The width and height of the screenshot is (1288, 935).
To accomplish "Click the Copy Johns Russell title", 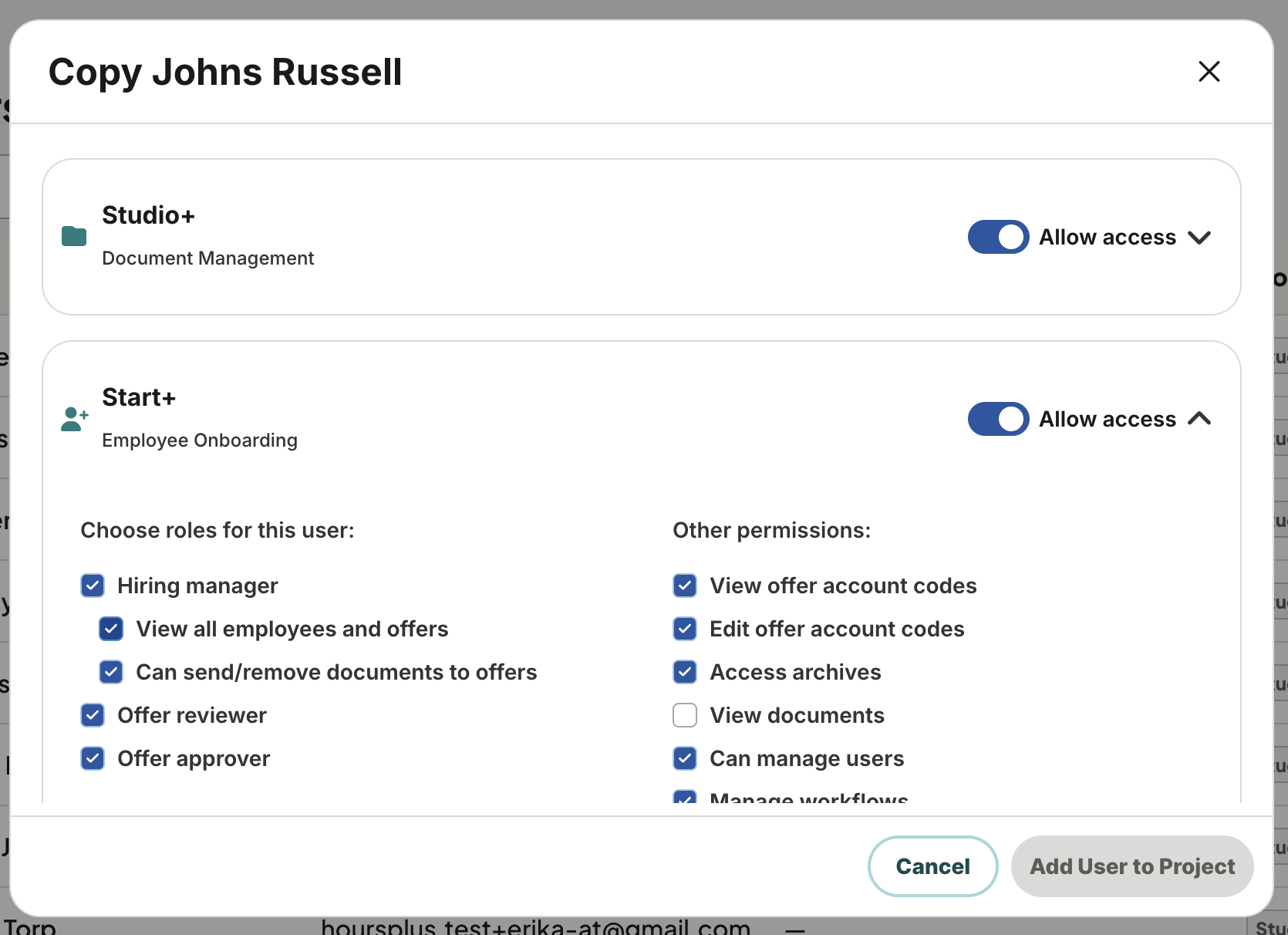I will coord(225,72).
